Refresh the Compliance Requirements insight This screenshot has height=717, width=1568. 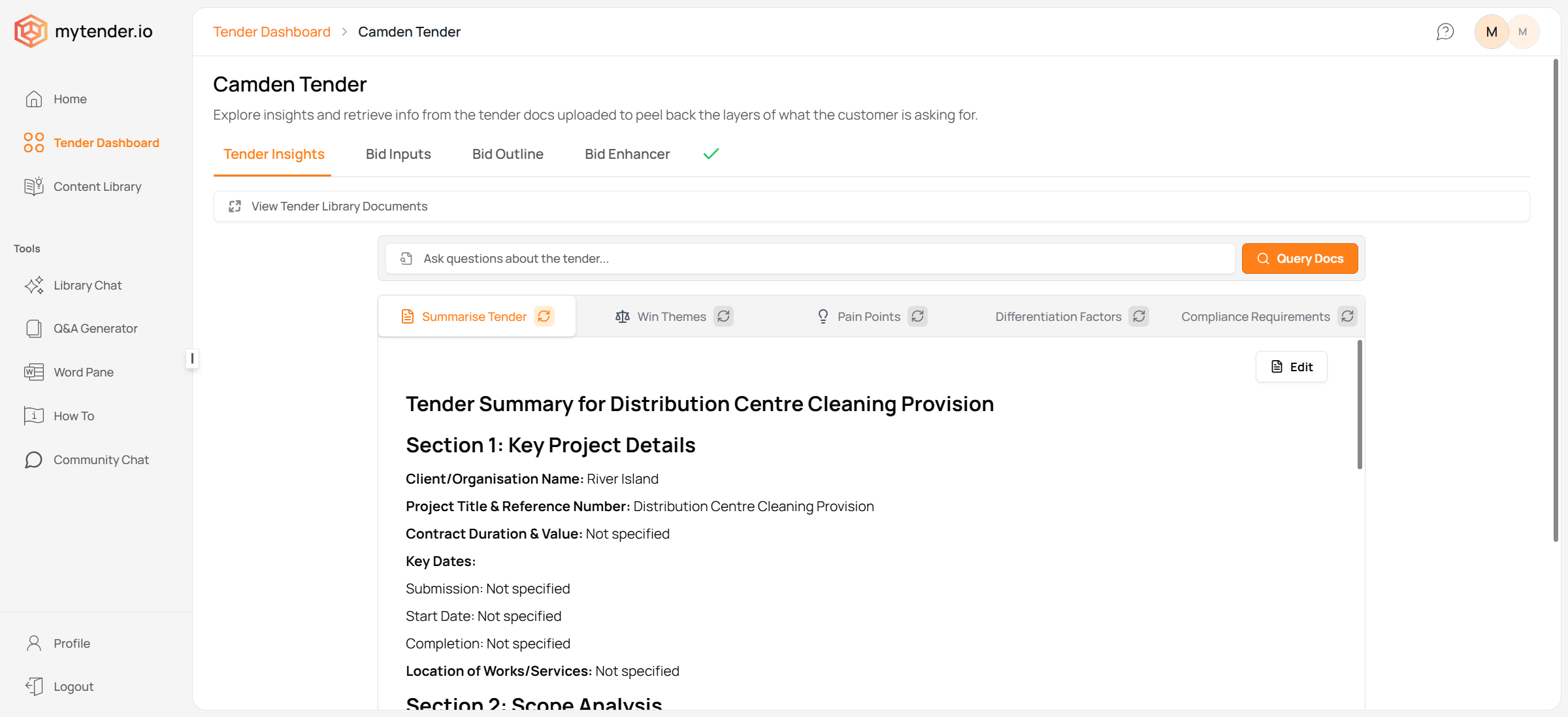[1347, 316]
